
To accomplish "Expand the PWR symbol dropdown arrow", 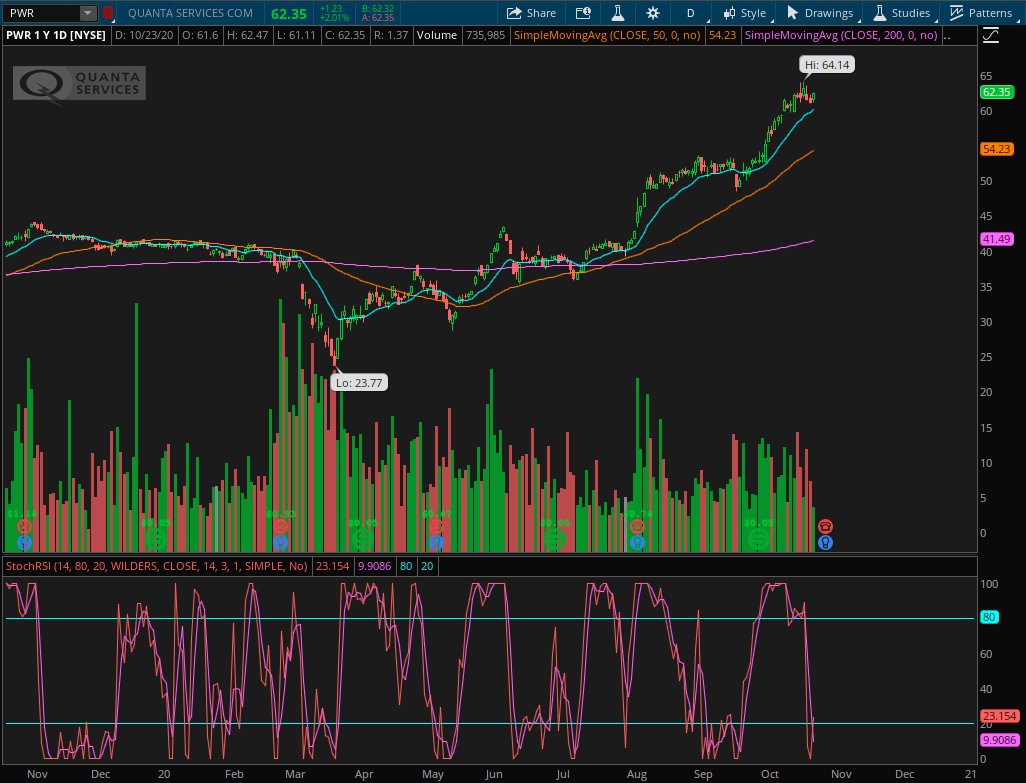I will tap(87, 13).
